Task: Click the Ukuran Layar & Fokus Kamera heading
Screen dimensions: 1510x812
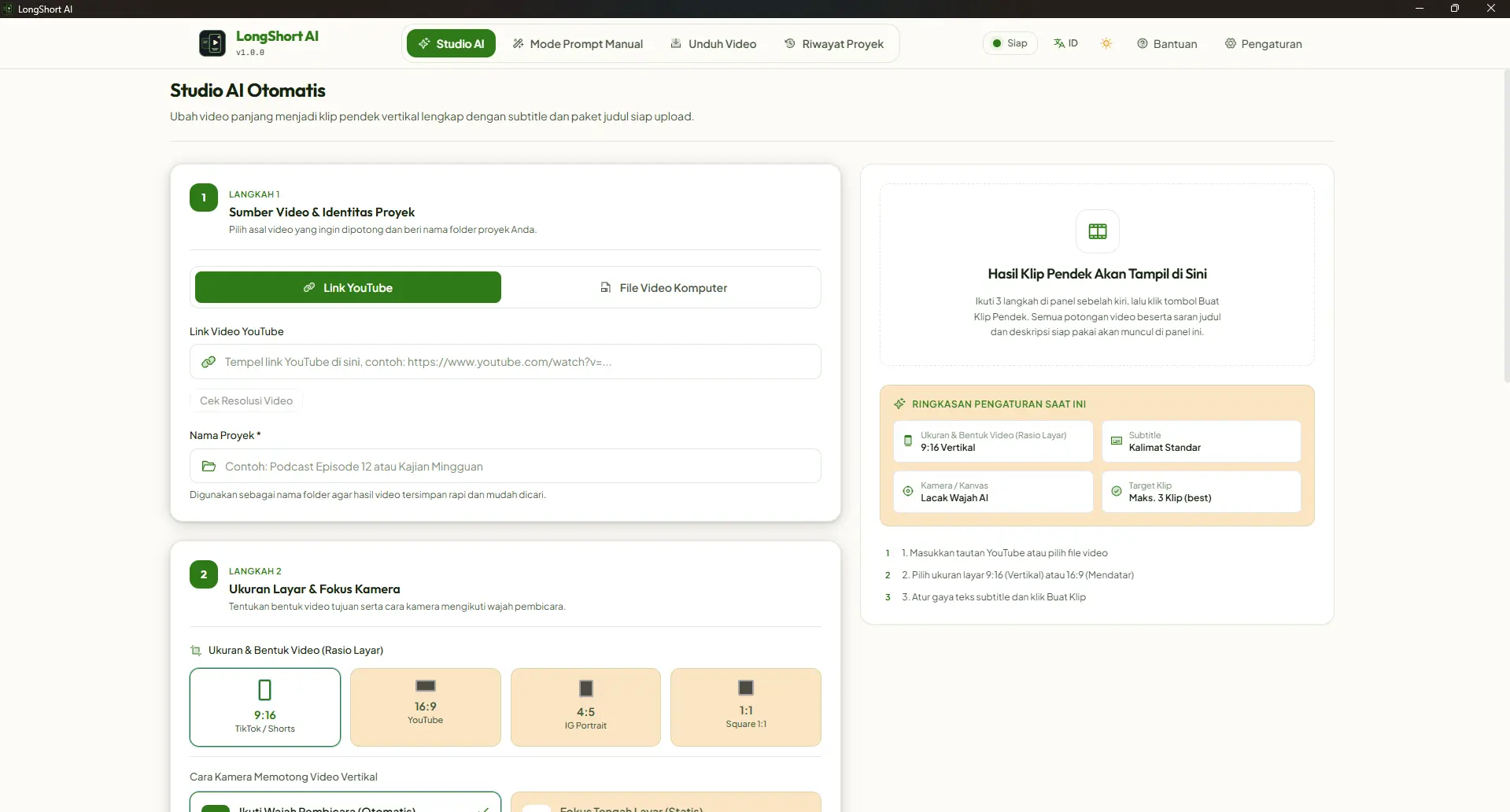Action: click(315, 589)
